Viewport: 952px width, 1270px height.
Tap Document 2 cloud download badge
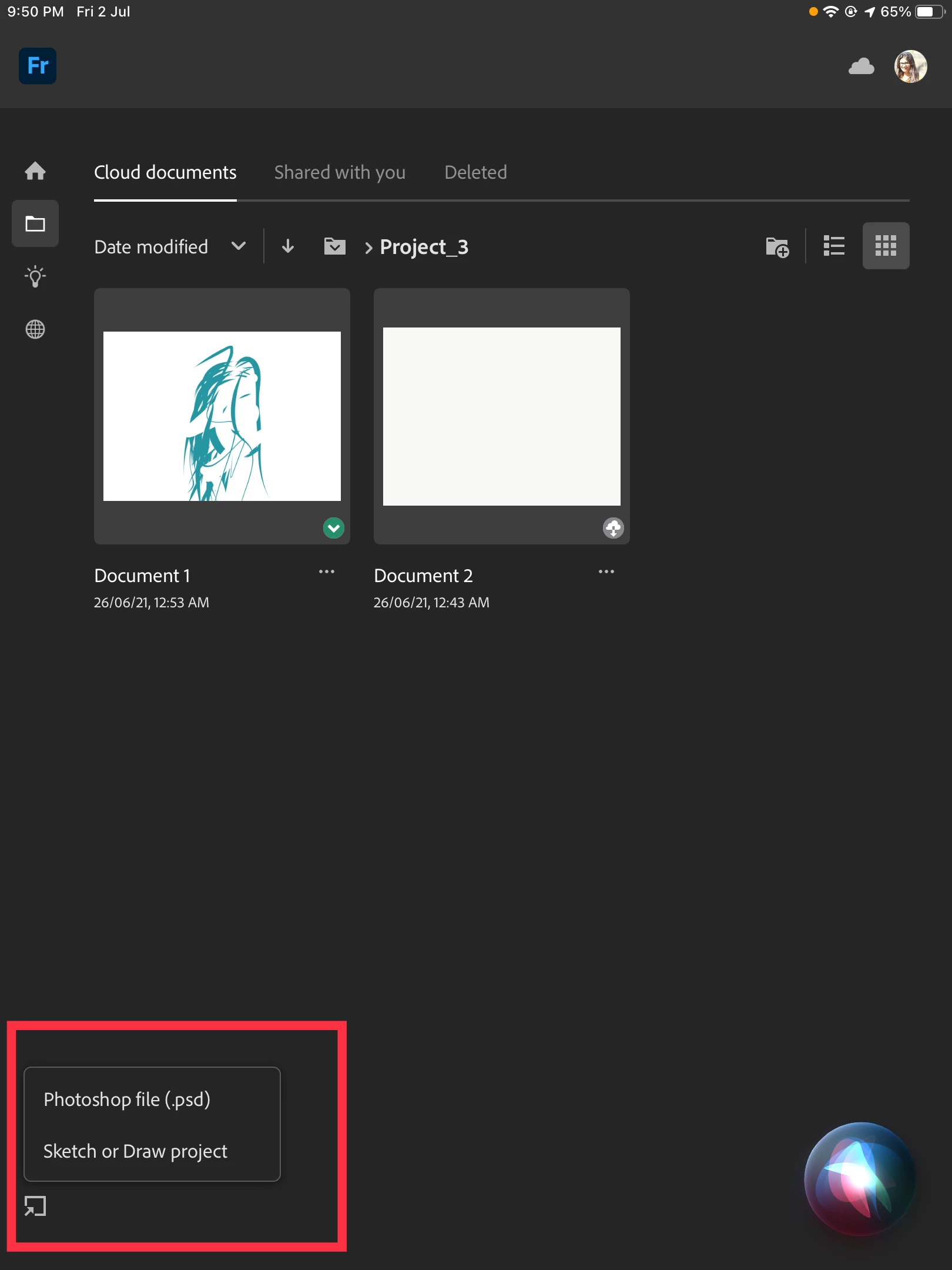(614, 528)
